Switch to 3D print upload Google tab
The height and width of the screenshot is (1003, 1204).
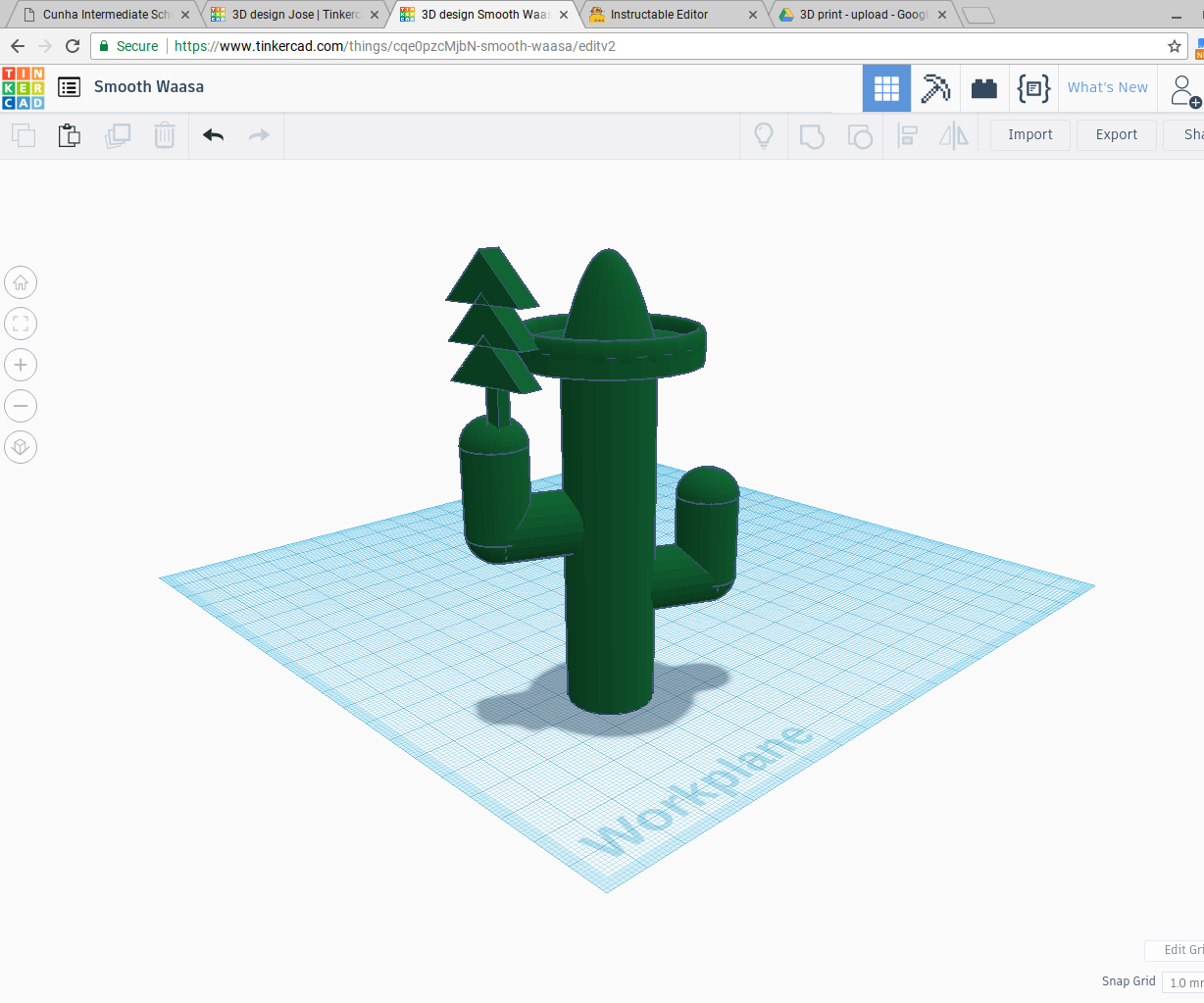point(861,15)
